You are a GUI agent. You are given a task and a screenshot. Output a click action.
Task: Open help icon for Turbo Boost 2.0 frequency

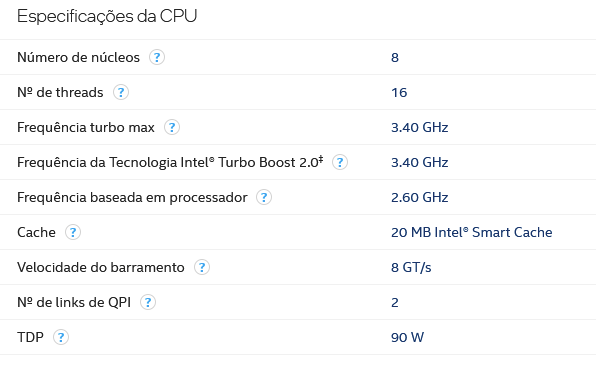[x=340, y=162]
